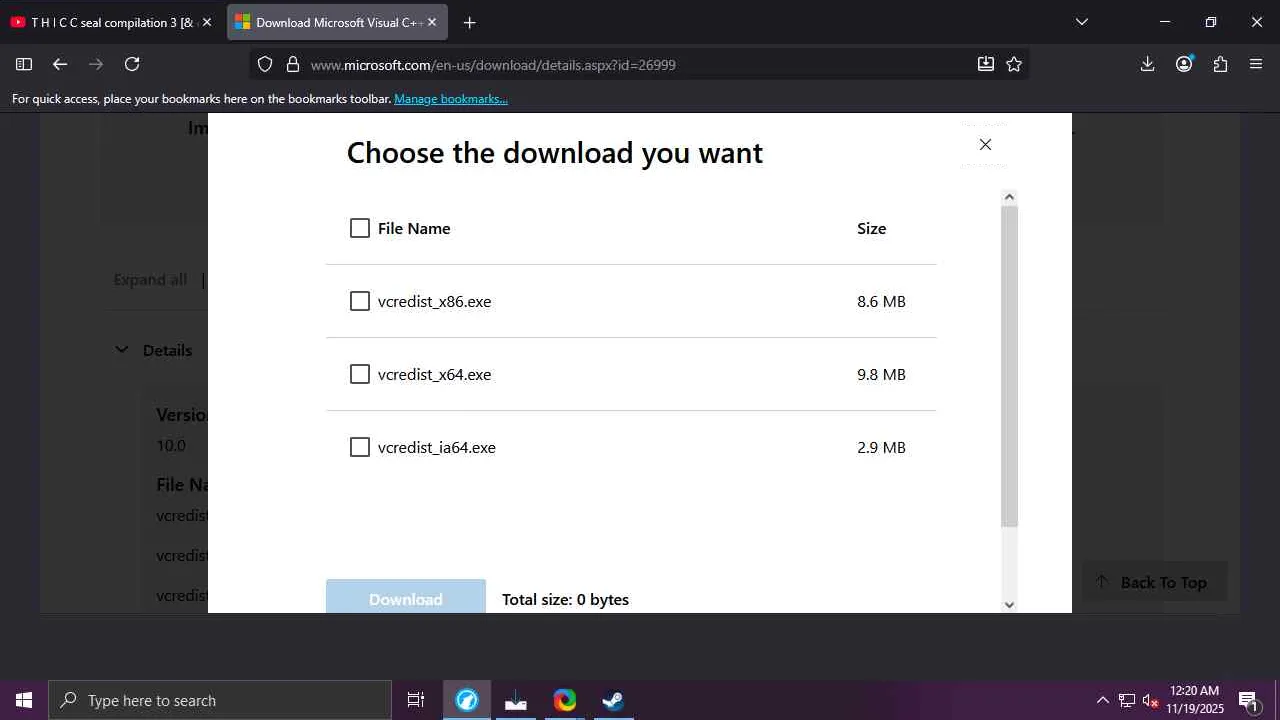Open the browser hamburger menu
Image resolution: width=1280 pixels, height=720 pixels.
pyautogui.click(x=1256, y=64)
